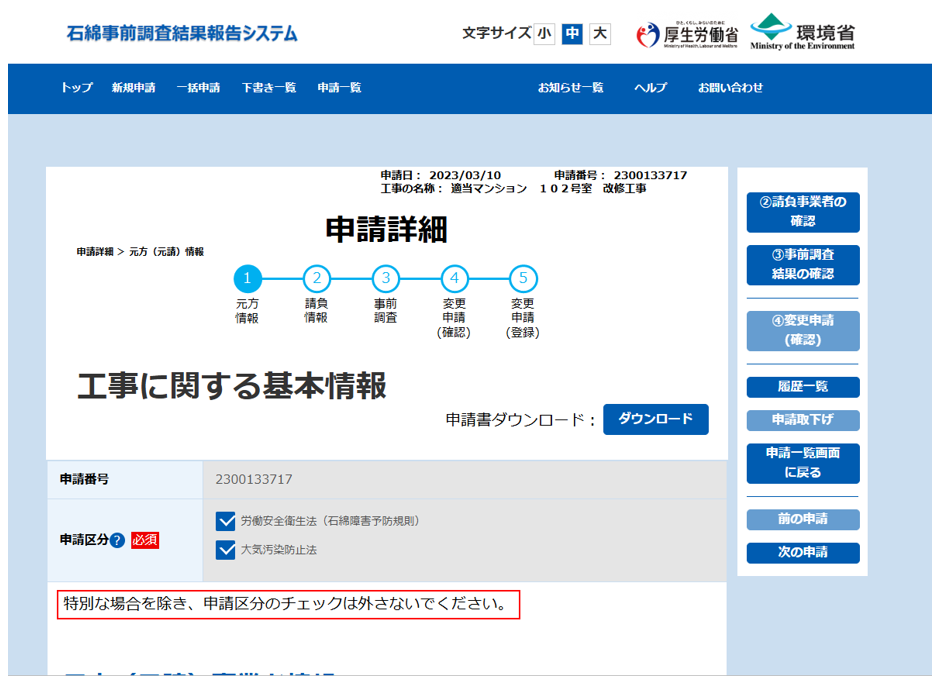Viewport: 942px width, 682px height.
Task: Click the 厚生労働省 logo
Action: [687, 34]
